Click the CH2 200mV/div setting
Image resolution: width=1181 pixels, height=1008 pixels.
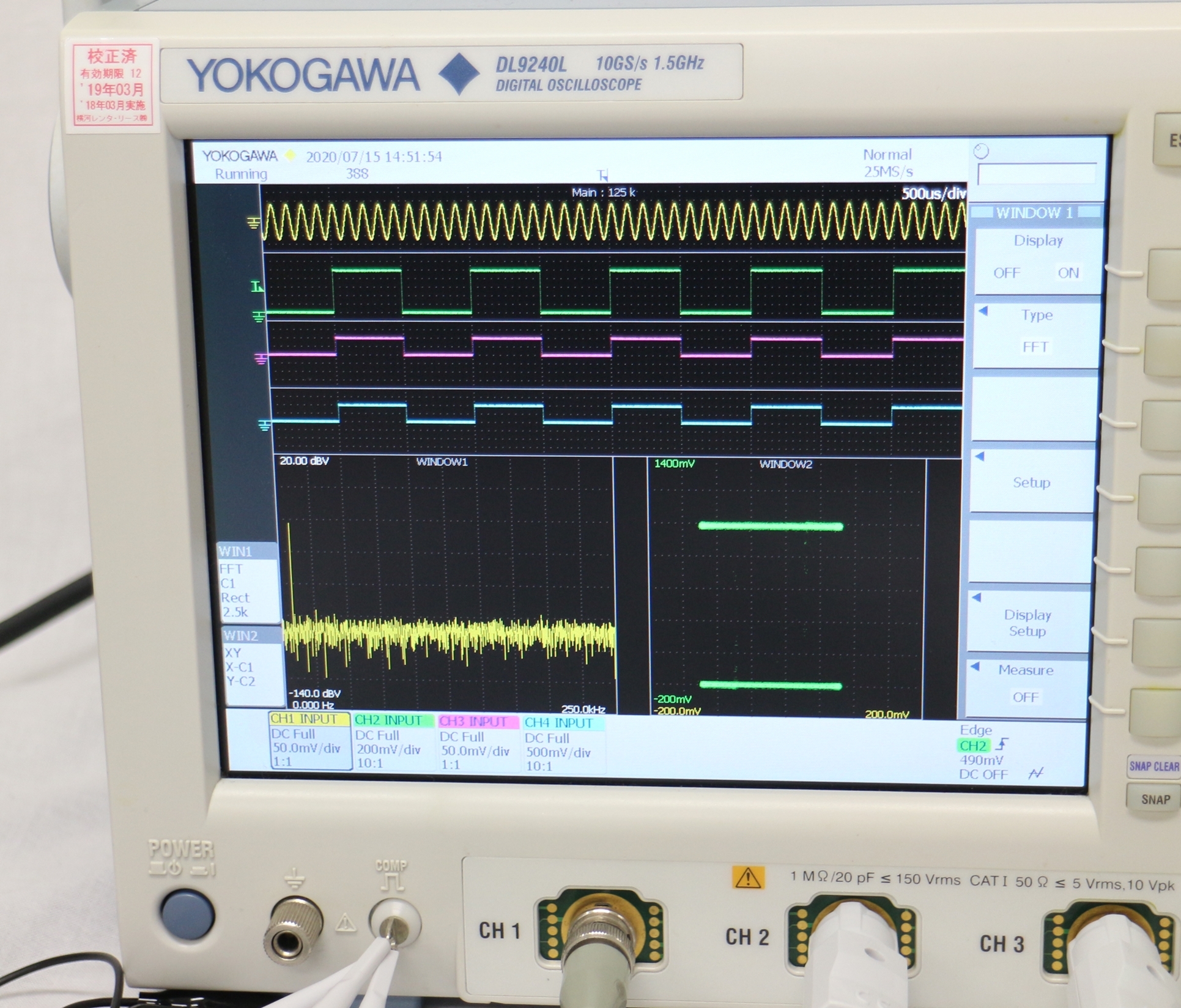pyautogui.click(x=388, y=750)
